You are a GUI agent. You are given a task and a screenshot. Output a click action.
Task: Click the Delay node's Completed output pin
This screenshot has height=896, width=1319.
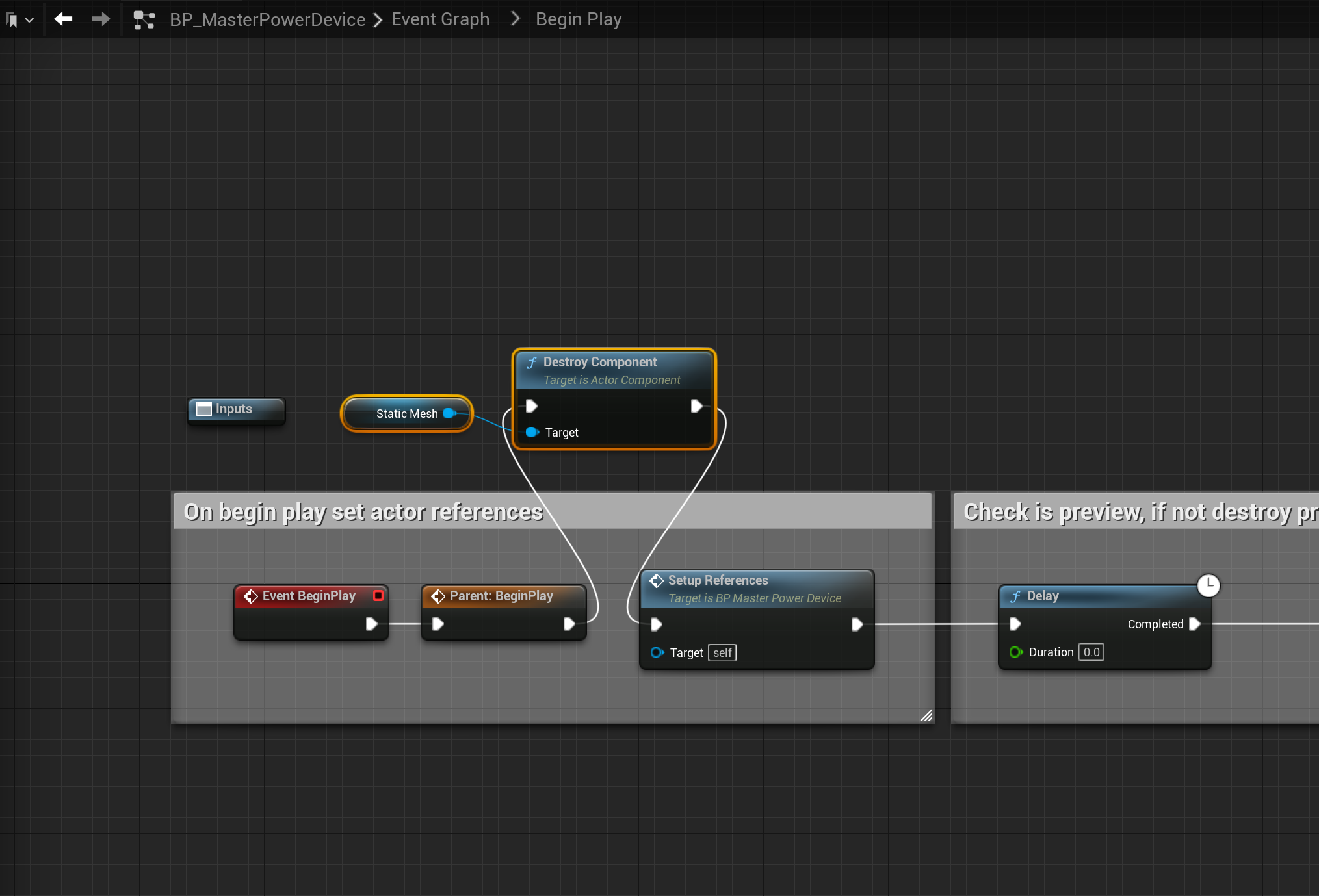point(1194,624)
